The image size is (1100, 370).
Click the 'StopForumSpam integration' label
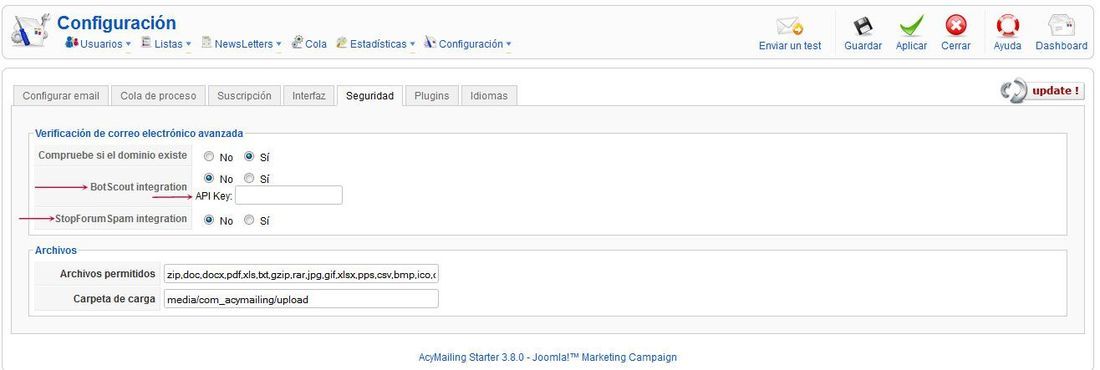pos(121,218)
